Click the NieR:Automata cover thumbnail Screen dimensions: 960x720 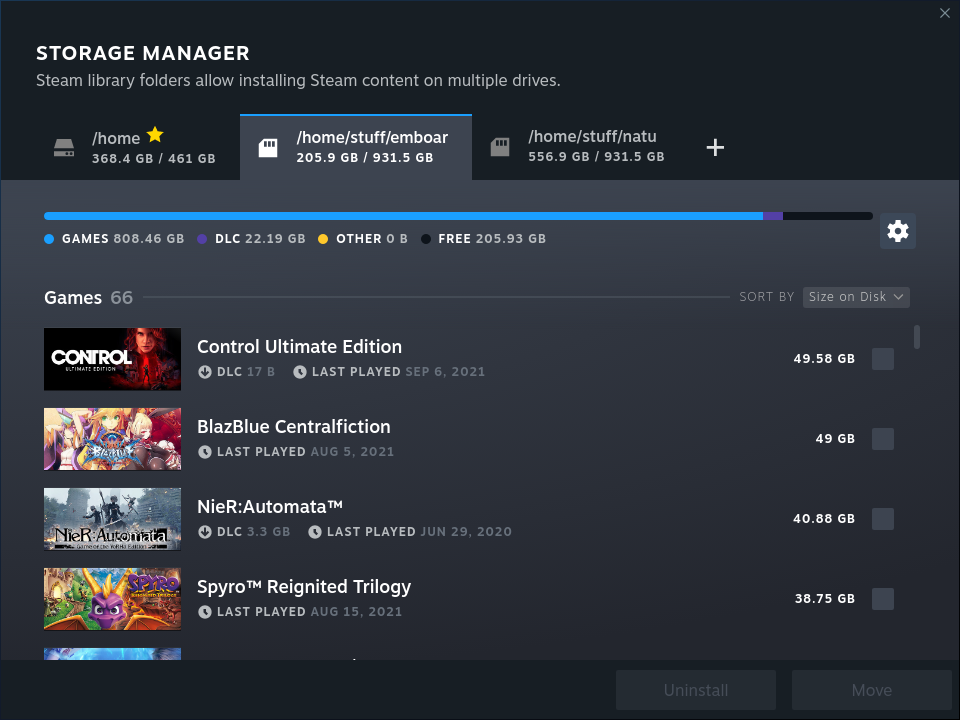113,519
